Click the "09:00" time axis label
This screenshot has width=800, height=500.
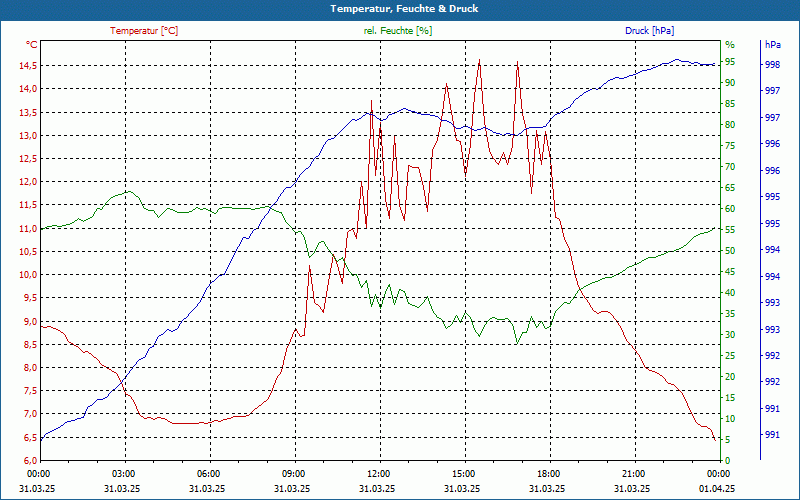point(292,474)
